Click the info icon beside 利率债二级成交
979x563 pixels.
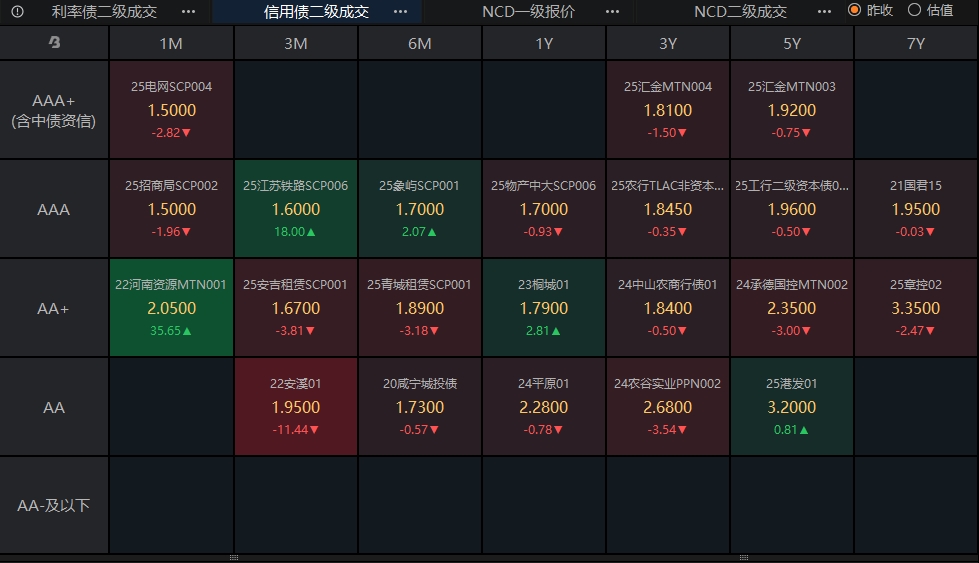(17, 11)
